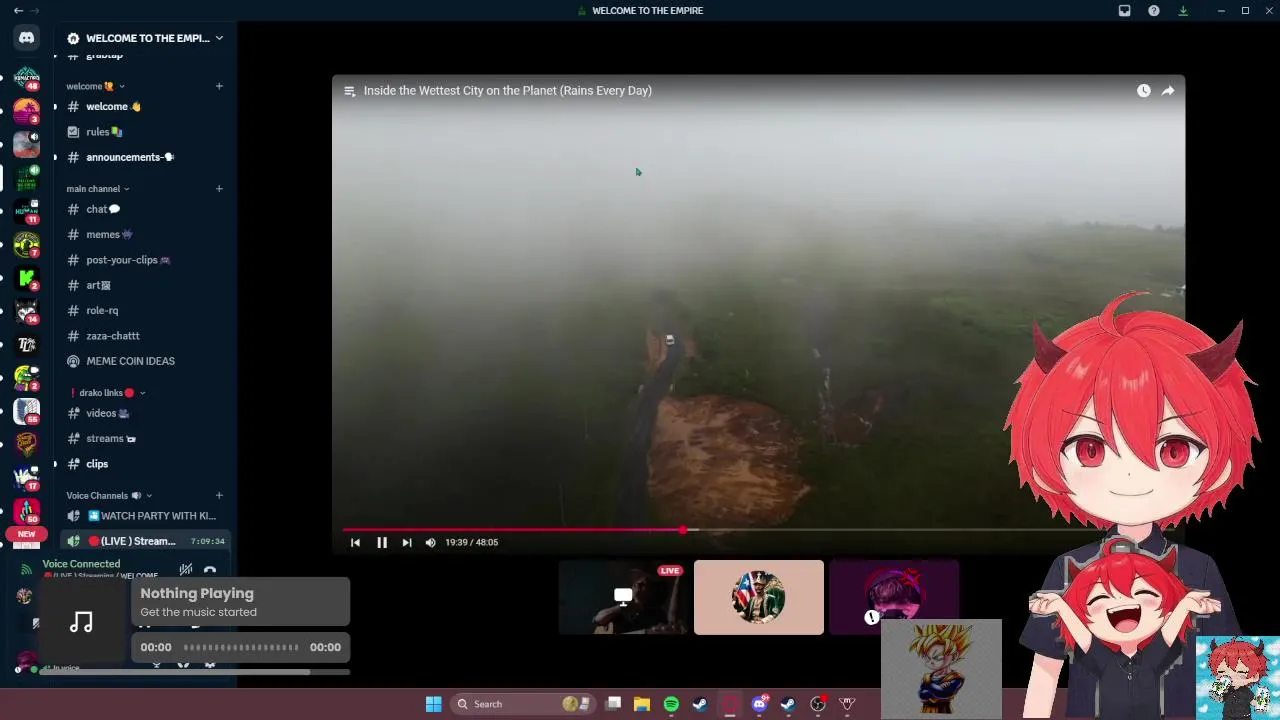Go back with the title bar left arrow
This screenshot has height=720, width=1280.
click(x=18, y=10)
